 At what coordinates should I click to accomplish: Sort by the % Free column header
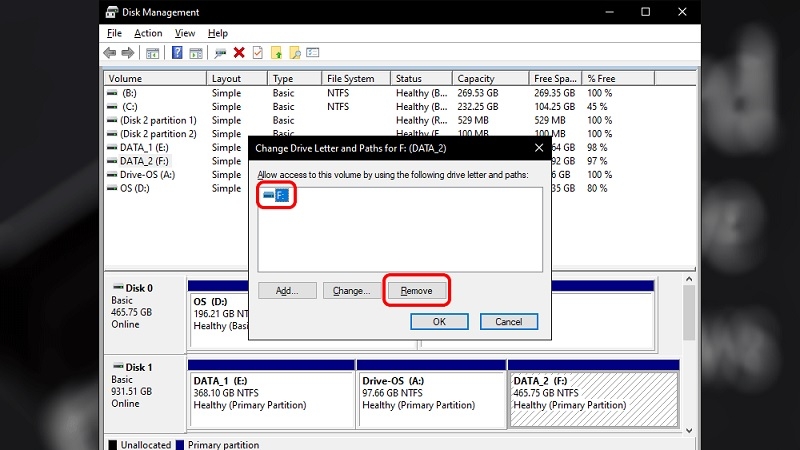[x=618, y=79]
